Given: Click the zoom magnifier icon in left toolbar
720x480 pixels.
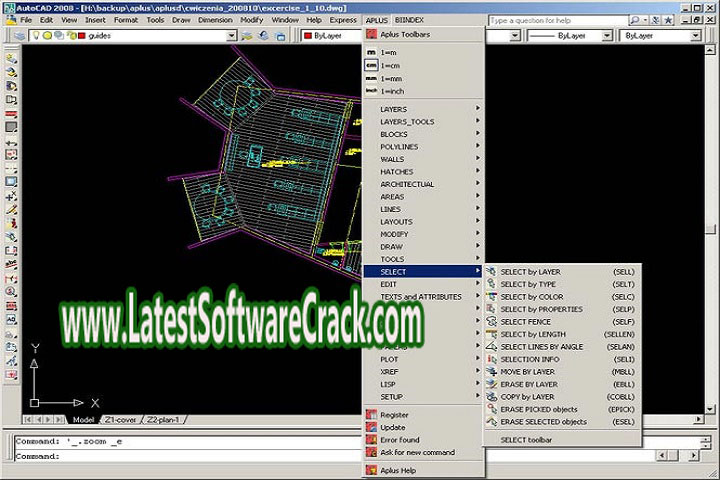Looking at the screenshot, I should [11, 291].
